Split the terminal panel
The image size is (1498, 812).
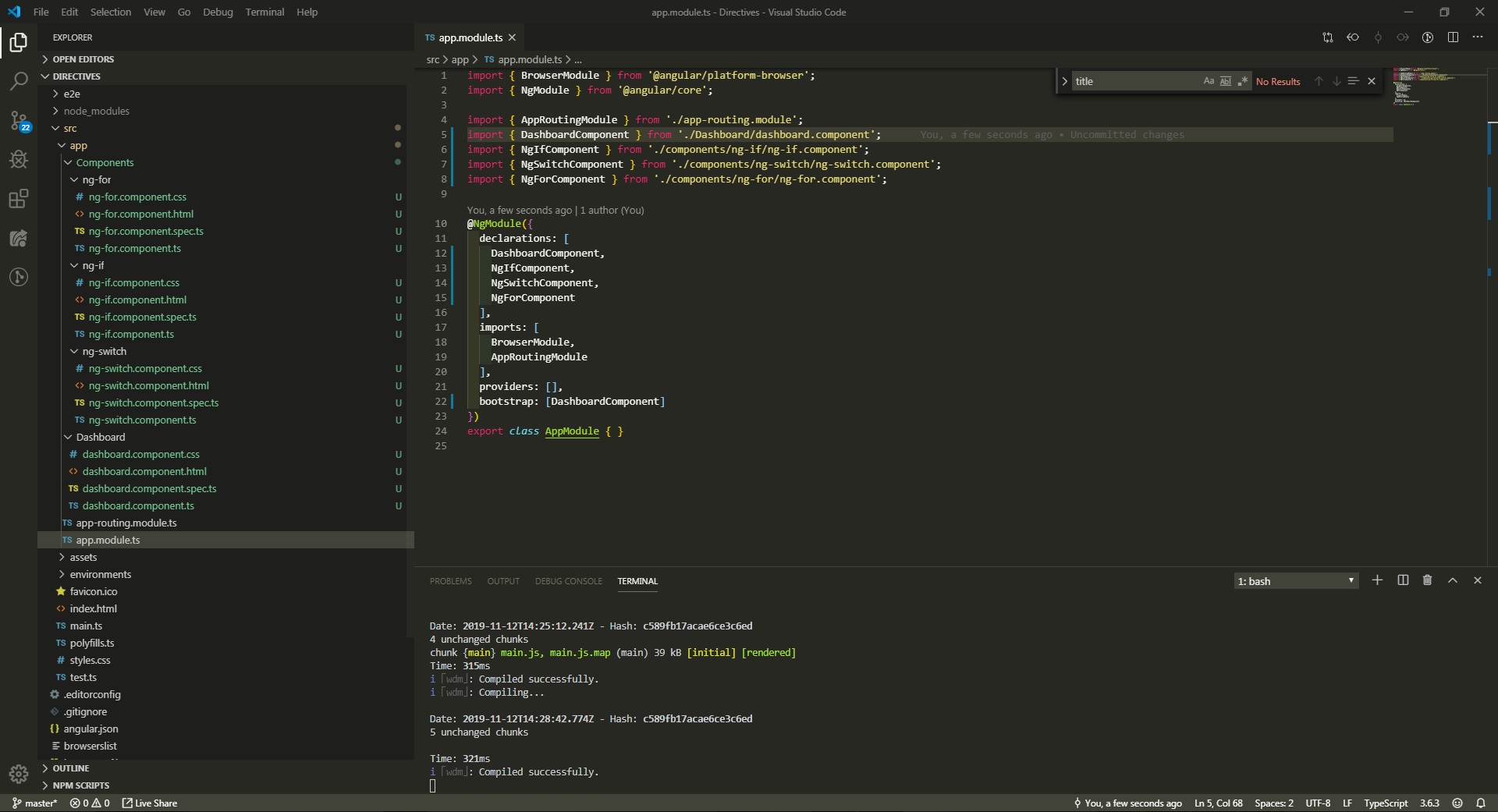(x=1403, y=580)
